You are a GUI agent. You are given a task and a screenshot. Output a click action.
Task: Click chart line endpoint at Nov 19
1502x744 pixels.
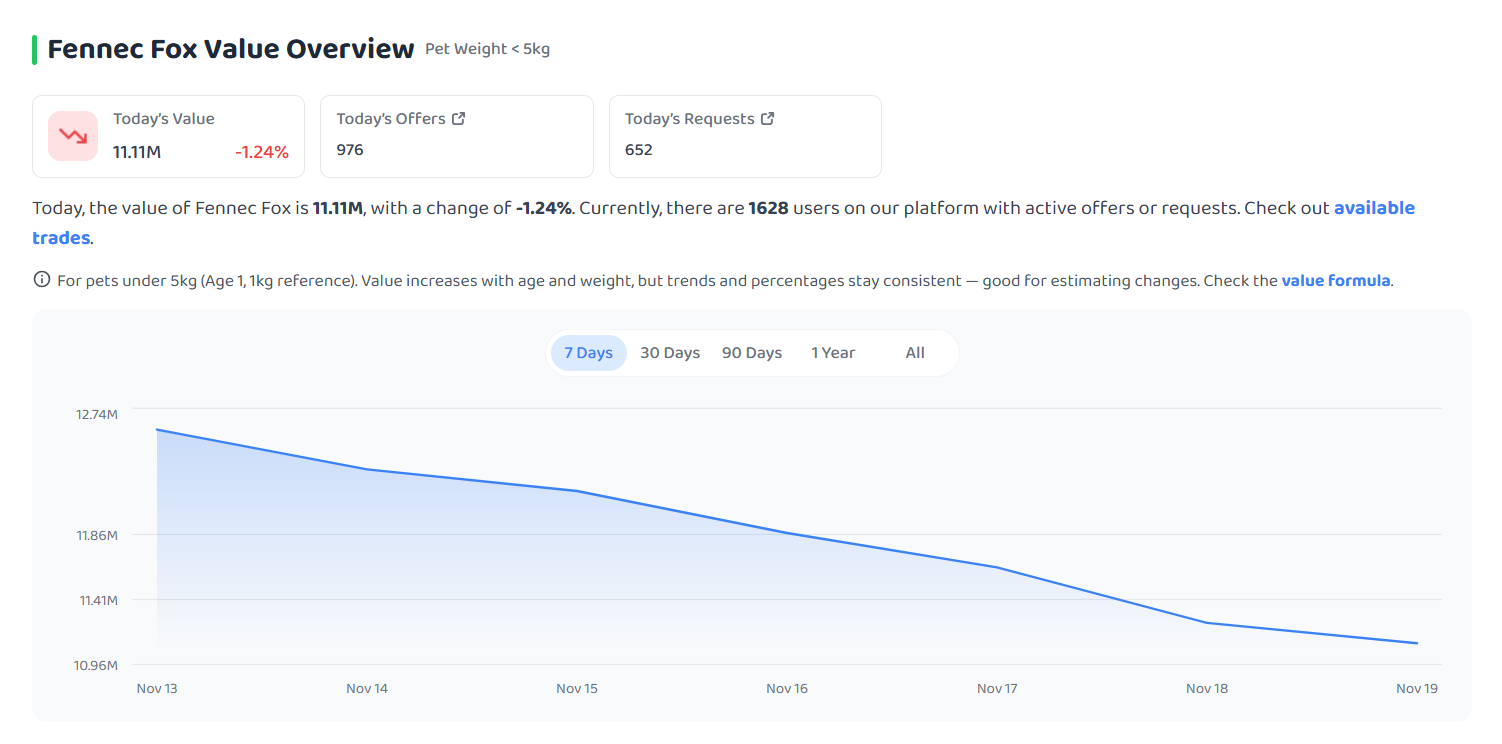(x=1417, y=643)
